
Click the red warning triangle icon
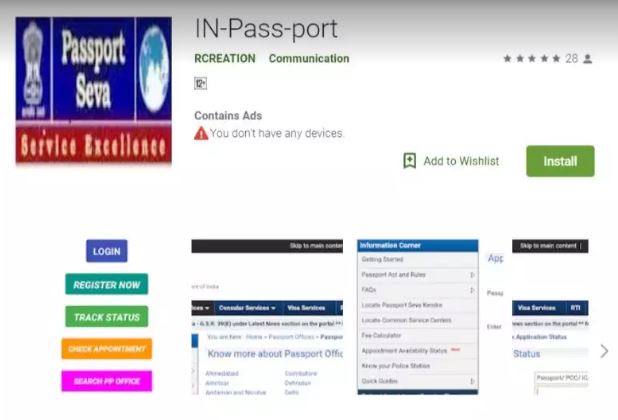click(x=201, y=134)
